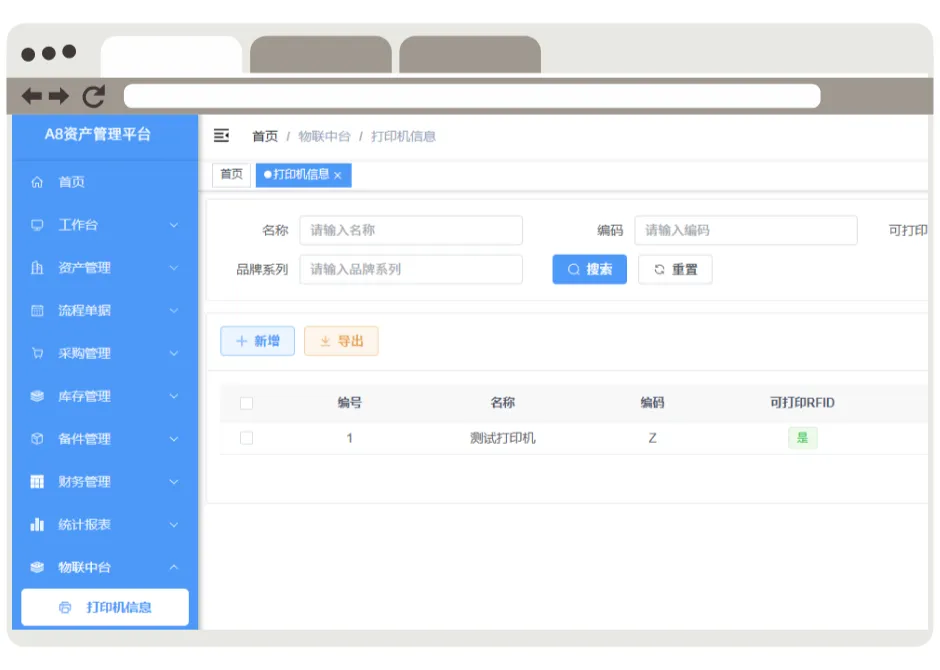Viewport: 940px width, 670px height.
Task: Open 打印机信息 submenu item
Action: pyautogui.click(x=105, y=608)
